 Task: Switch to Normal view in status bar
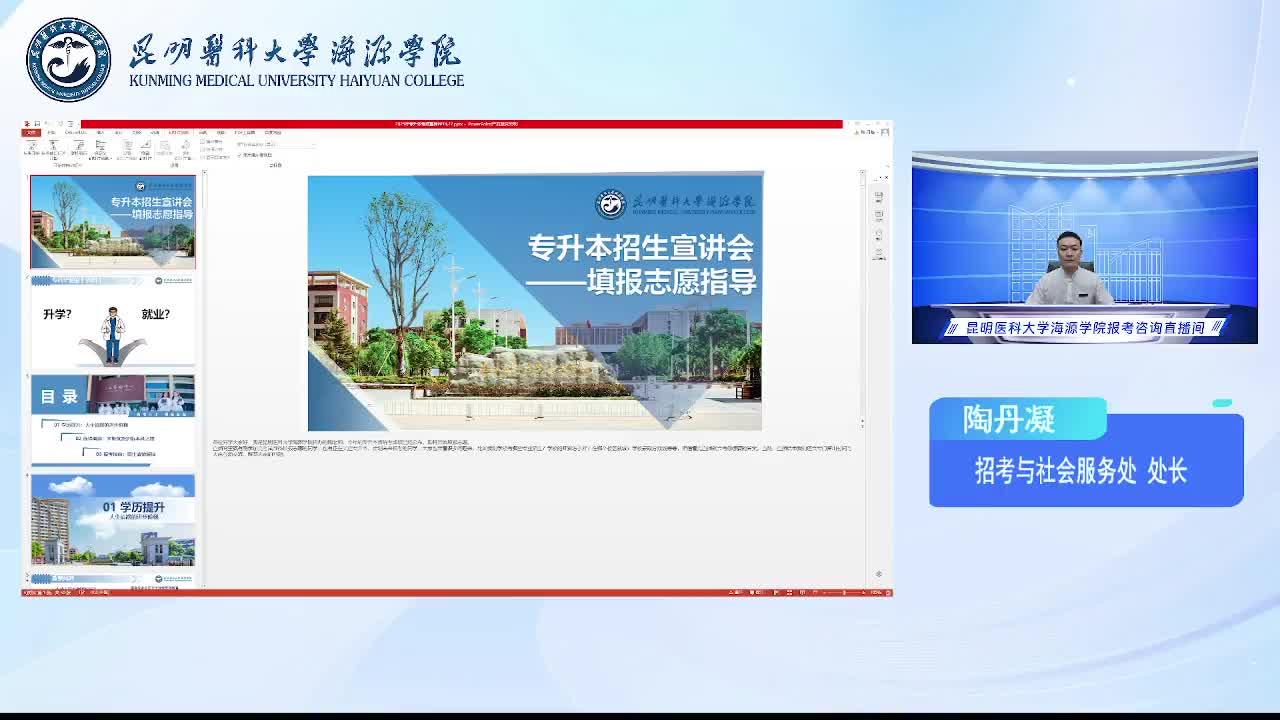point(776,593)
